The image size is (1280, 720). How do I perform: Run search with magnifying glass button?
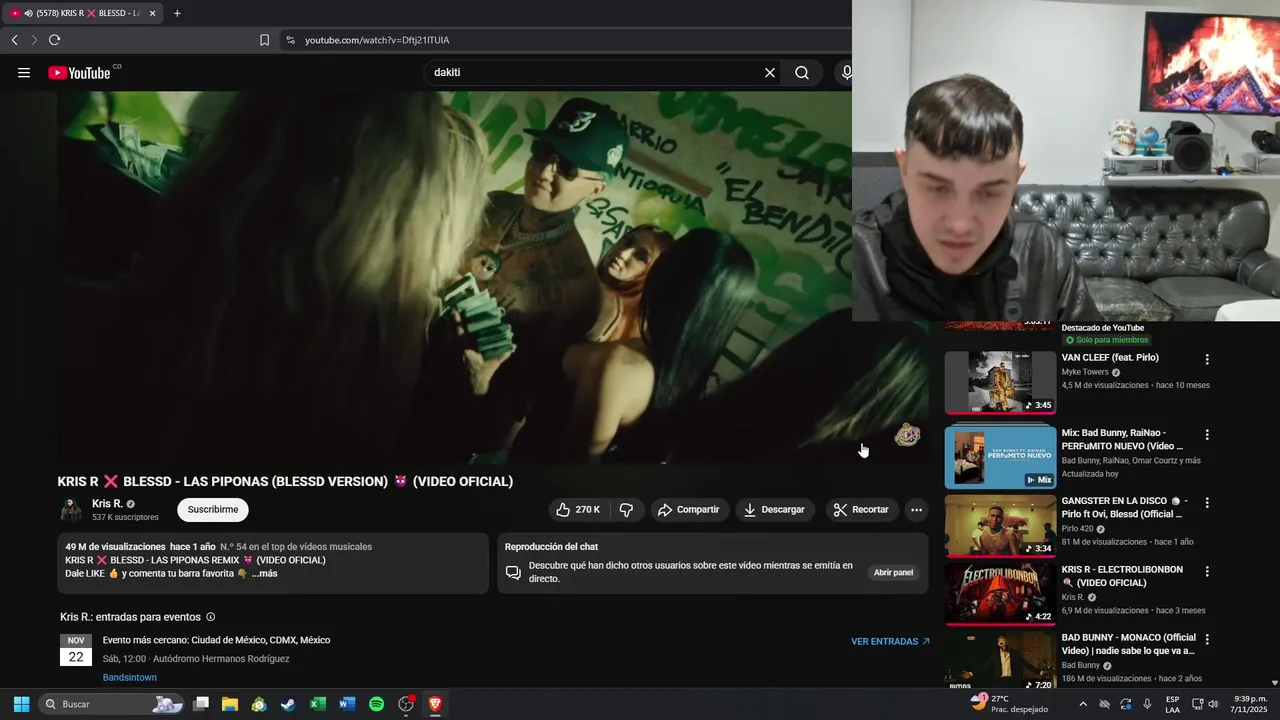(x=802, y=72)
